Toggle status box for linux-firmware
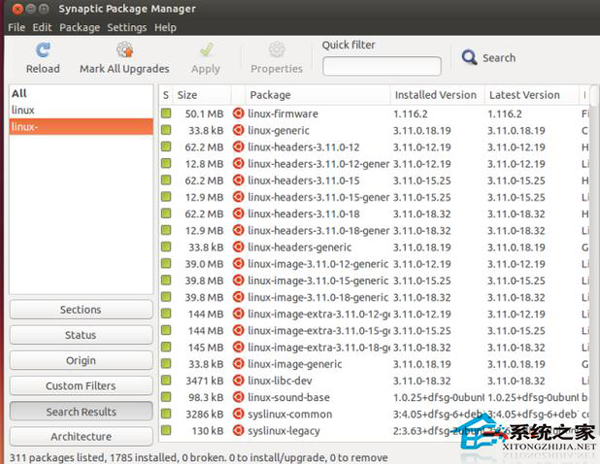This screenshot has height=464, width=600. tap(166, 113)
